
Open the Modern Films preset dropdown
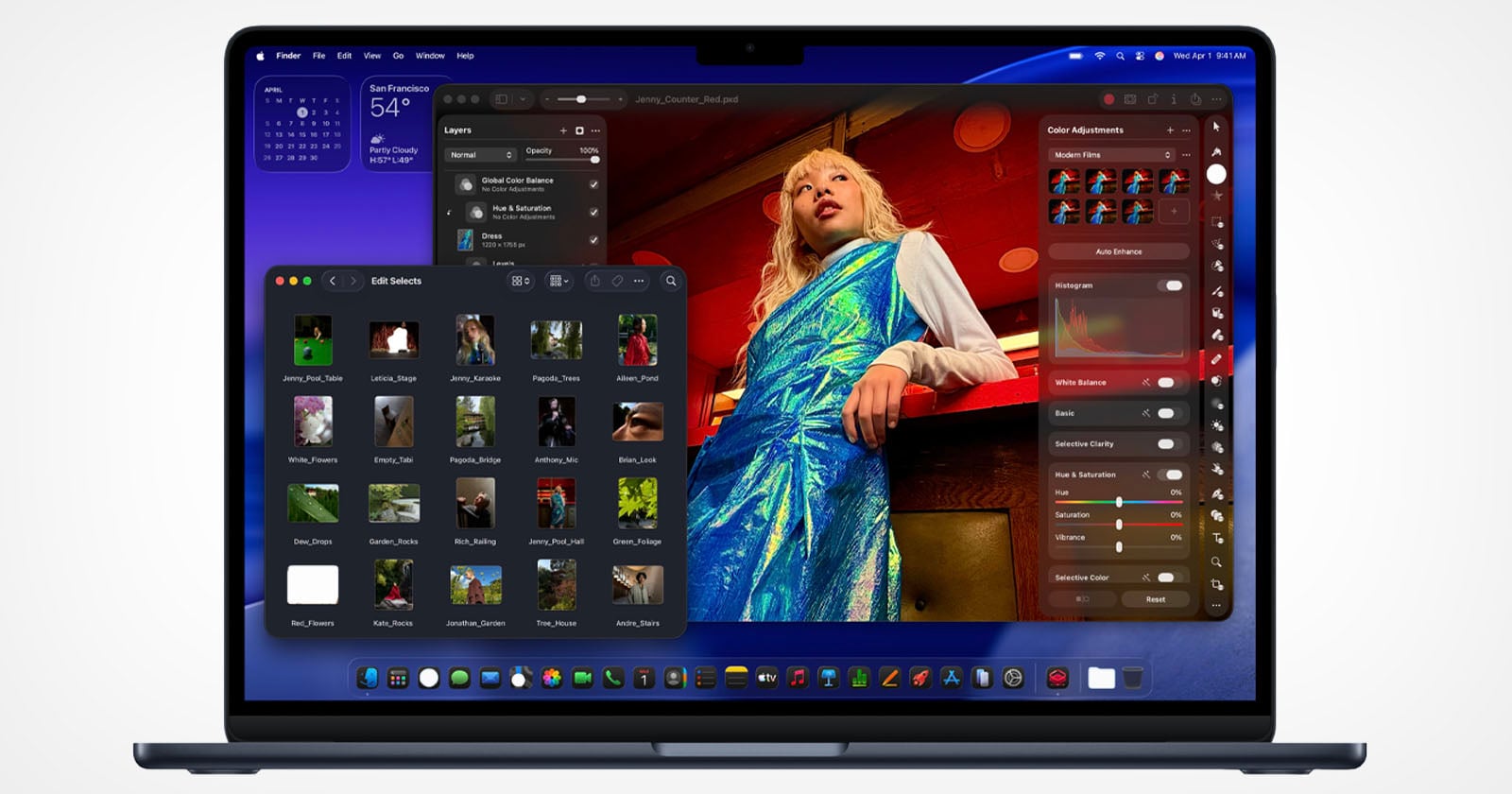click(x=1111, y=155)
